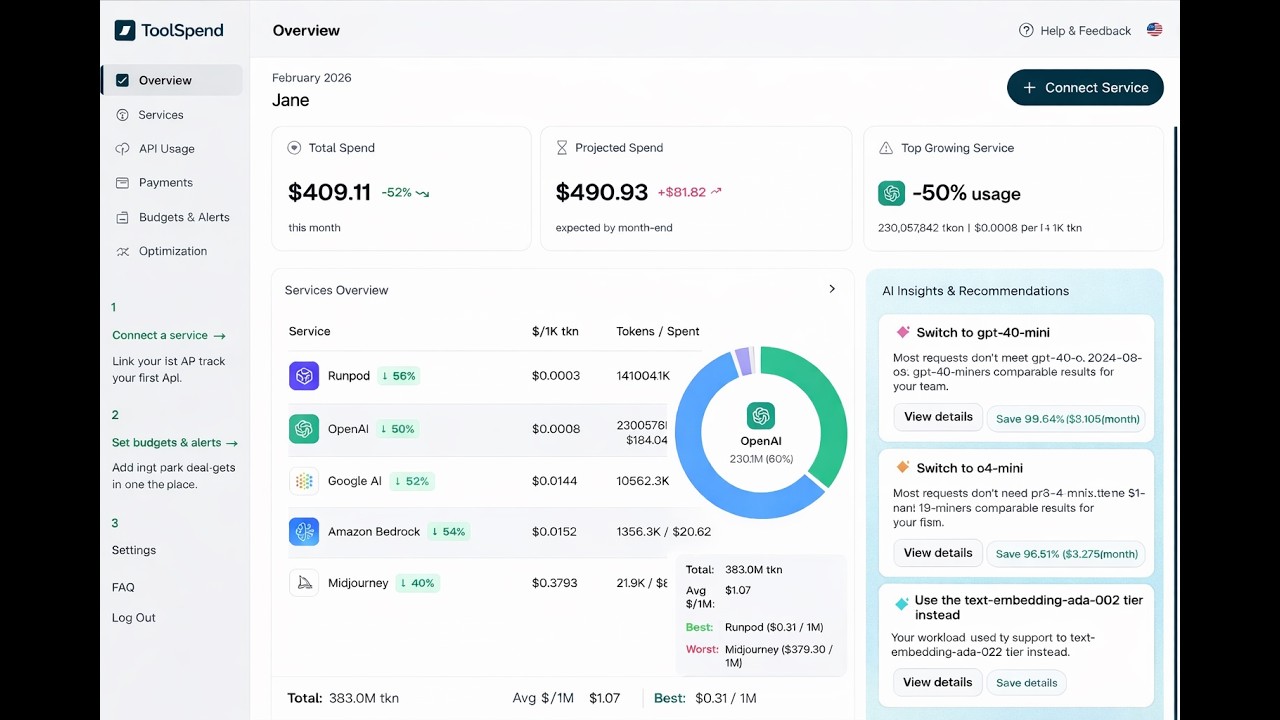The height and width of the screenshot is (720, 1280).
Task: Click the Top Growing Service warning icon
Action: (885, 148)
